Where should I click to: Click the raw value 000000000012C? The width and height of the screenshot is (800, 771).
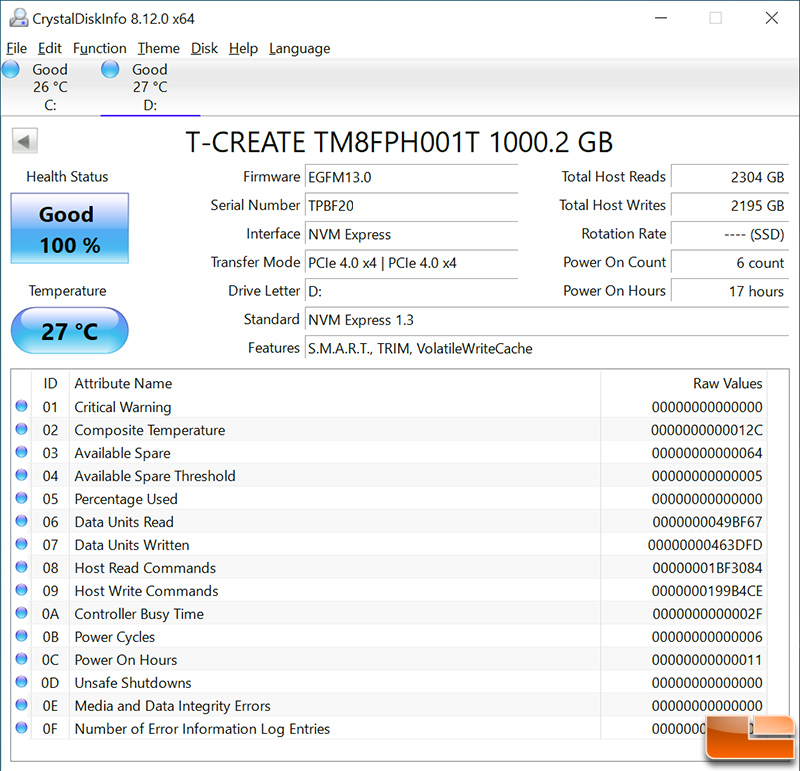click(x=707, y=430)
